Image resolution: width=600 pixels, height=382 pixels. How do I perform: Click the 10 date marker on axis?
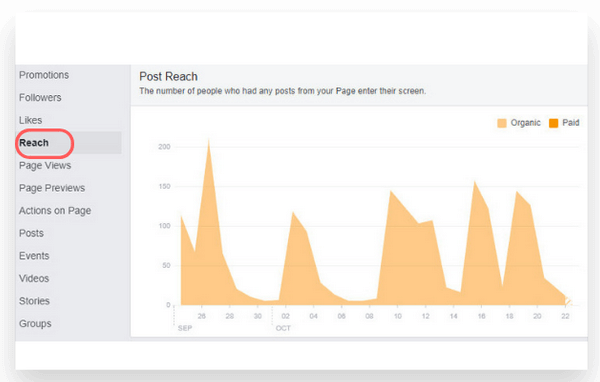point(398,316)
